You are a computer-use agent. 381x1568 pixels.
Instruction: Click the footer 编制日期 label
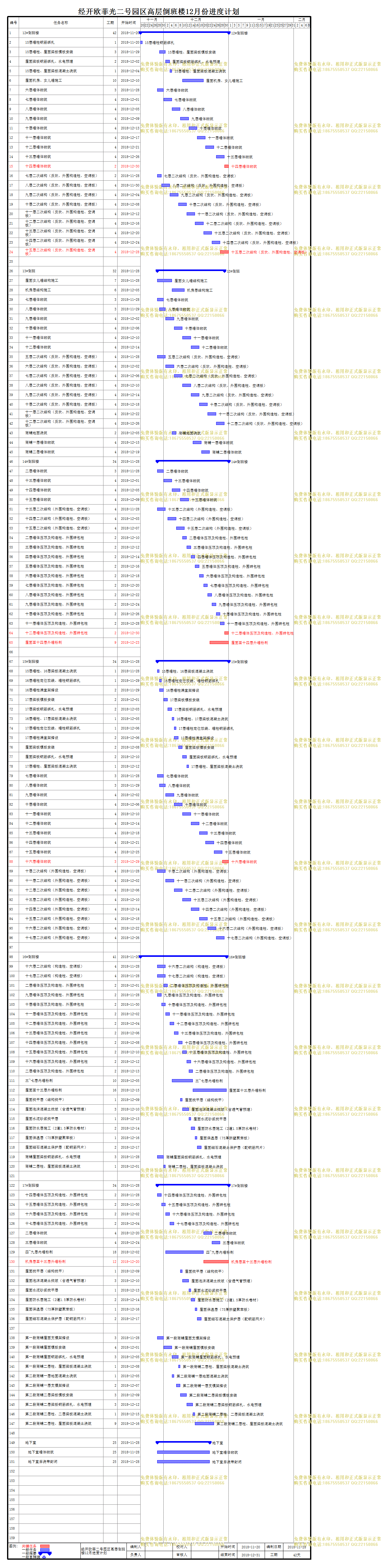(274, 1547)
